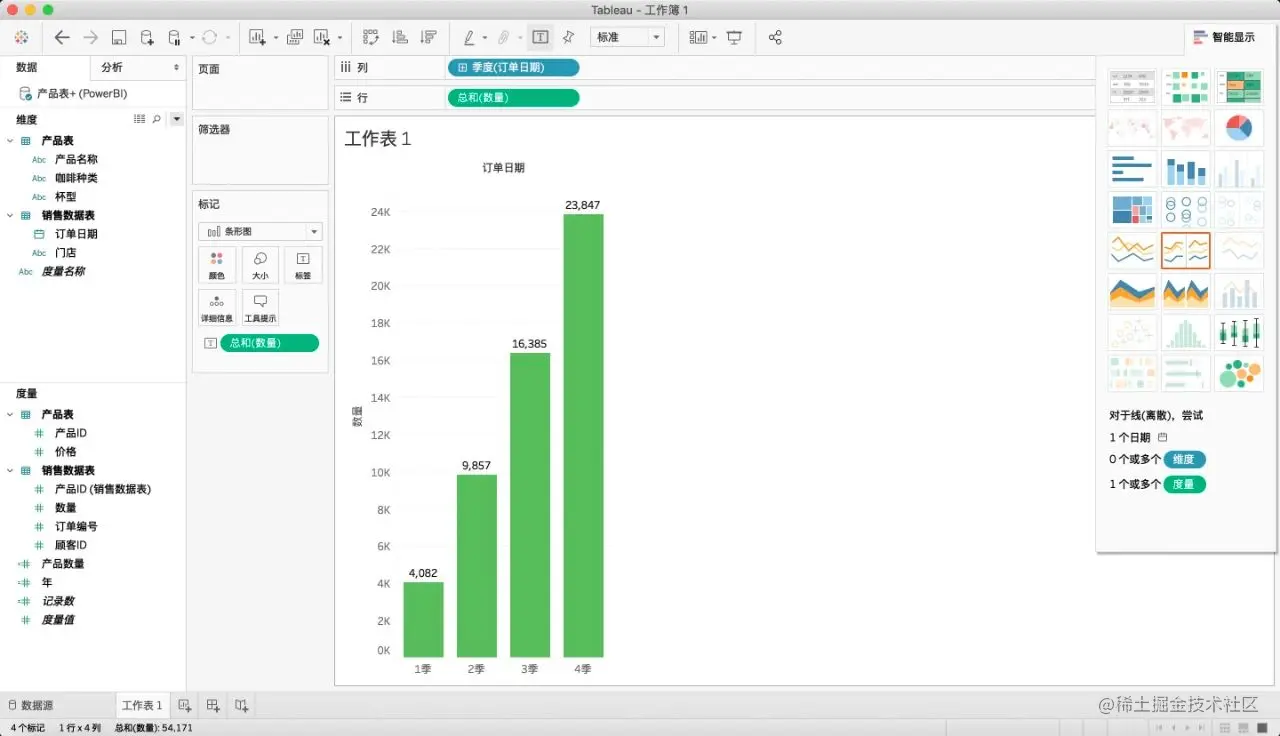Click the pause auto updates icon
Image resolution: width=1280 pixels, height=736 pixels.
click(174, 37)
